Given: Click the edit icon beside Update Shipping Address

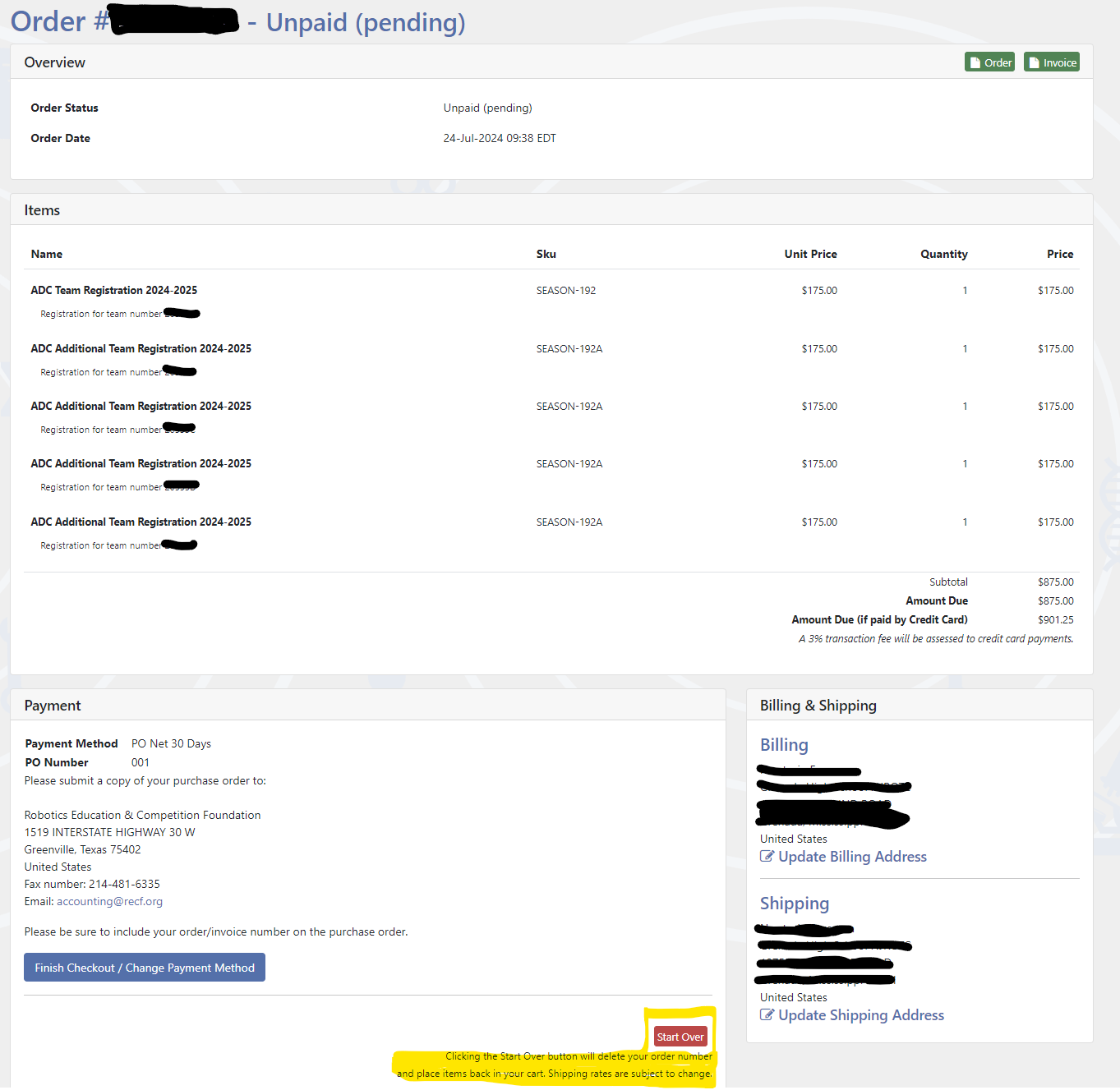Looking at the screenshot, I should [x=767, y=1015].
